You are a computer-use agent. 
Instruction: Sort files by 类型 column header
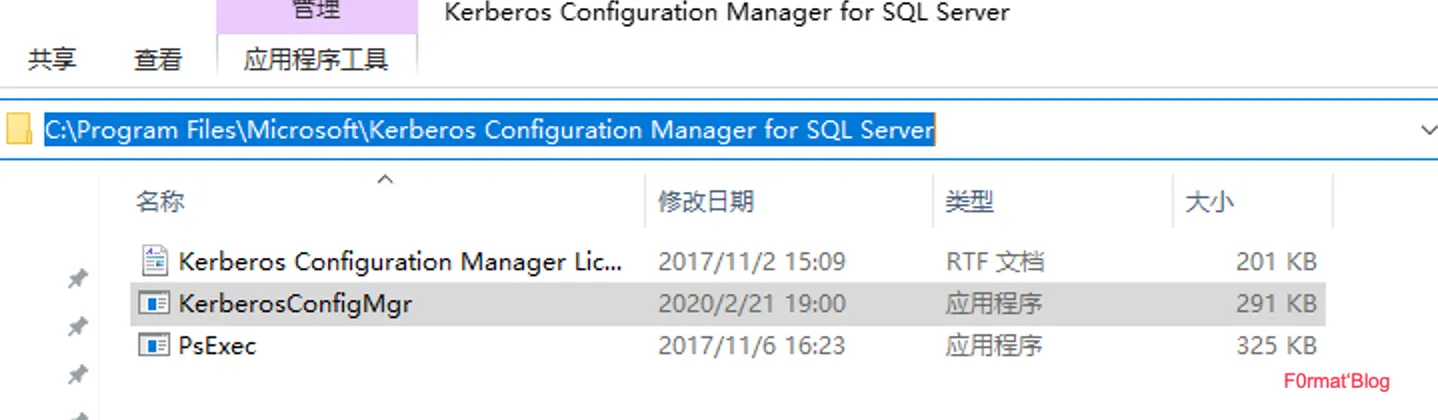point(969,202)
